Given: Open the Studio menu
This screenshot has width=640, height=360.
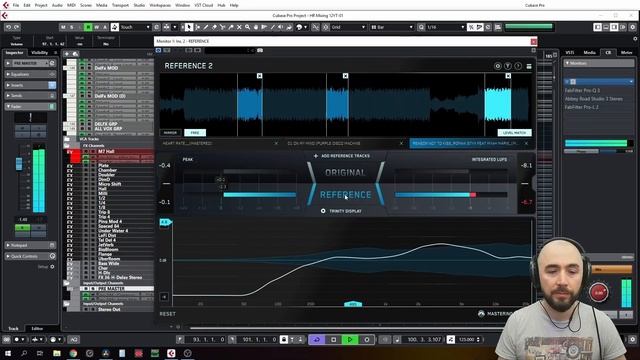Looking at the screenshot, I should [x=139, y=5].
